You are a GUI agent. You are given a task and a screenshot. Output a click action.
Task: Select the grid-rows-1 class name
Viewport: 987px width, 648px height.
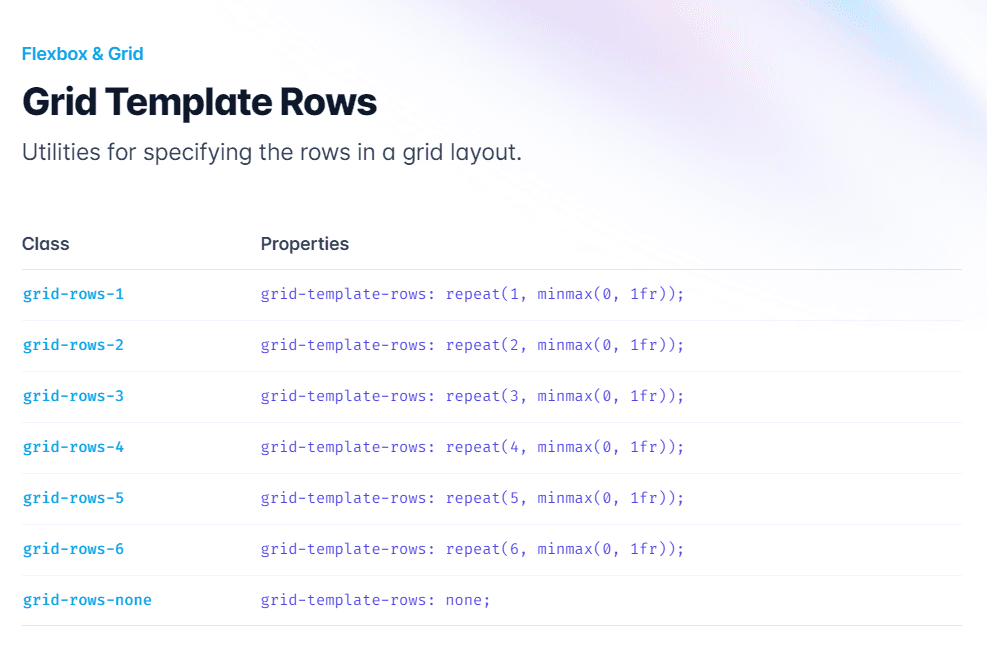73,294
